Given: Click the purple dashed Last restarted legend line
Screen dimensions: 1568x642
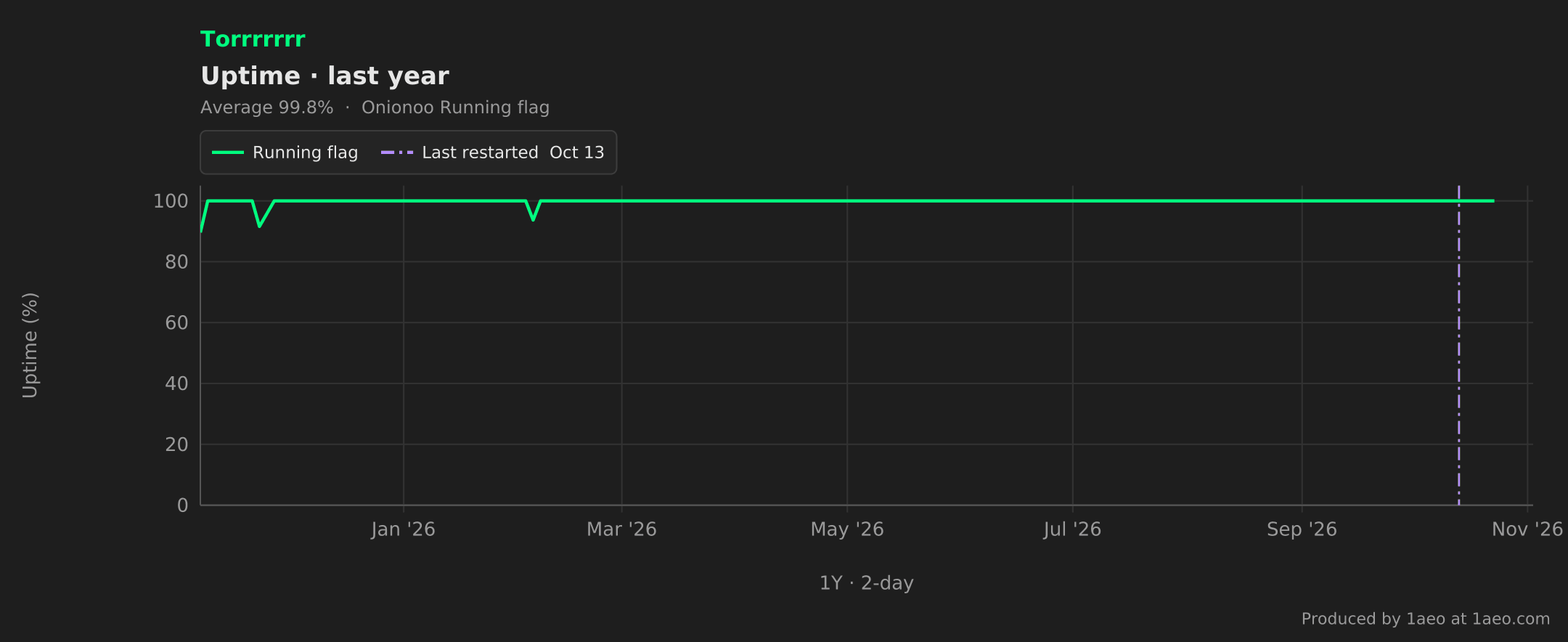Looking at the screenshot, I should 397,153.
